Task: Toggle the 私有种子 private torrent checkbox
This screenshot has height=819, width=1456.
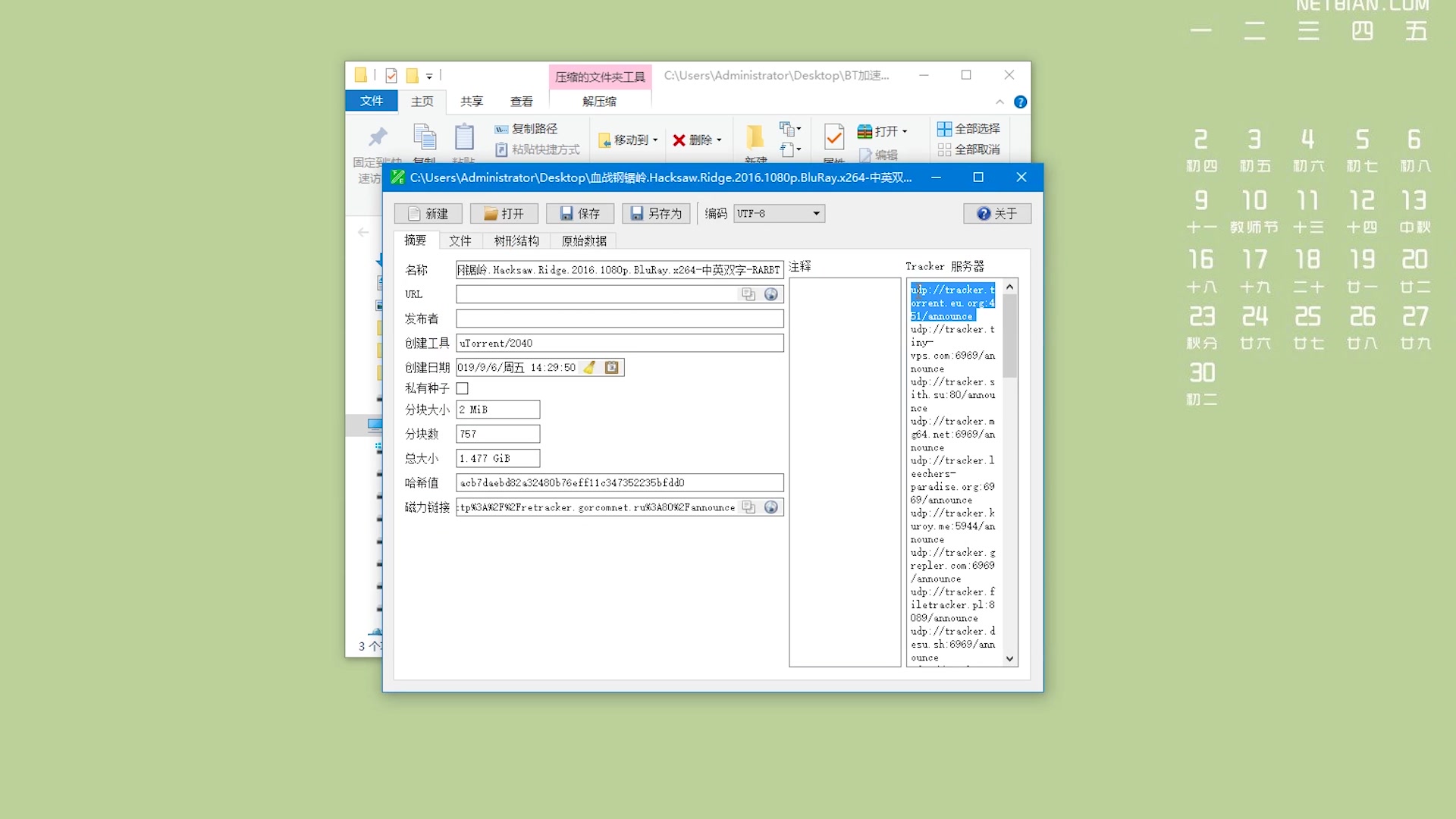Action: click(463, 388)
